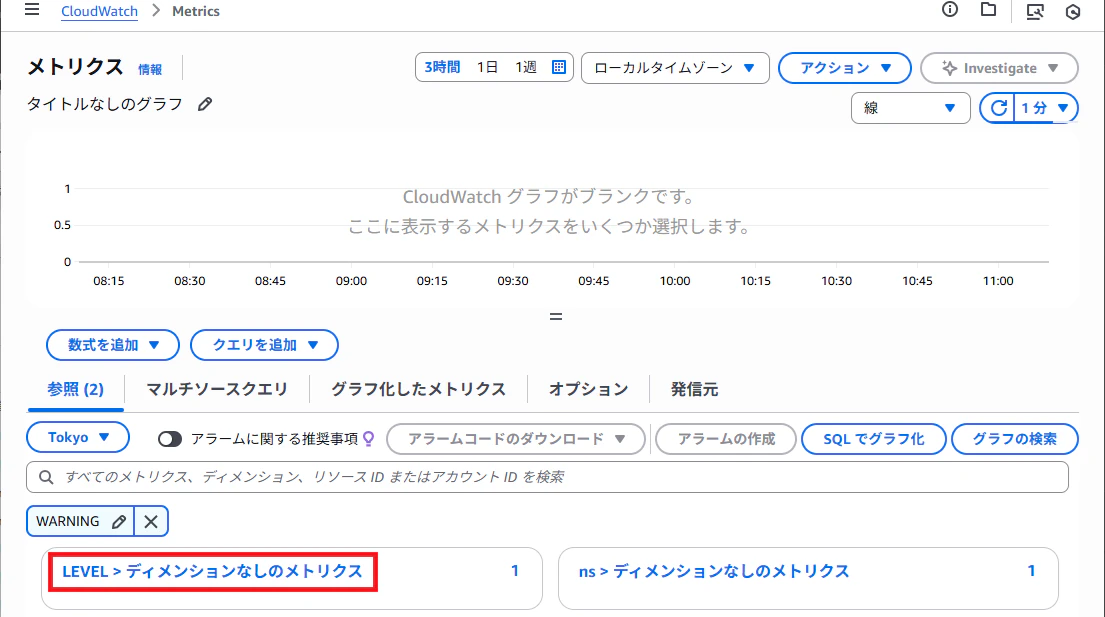1105x617 pixels.
Task: Open ns > ディメンションなしのメトリクス
Action: (714, 571)
